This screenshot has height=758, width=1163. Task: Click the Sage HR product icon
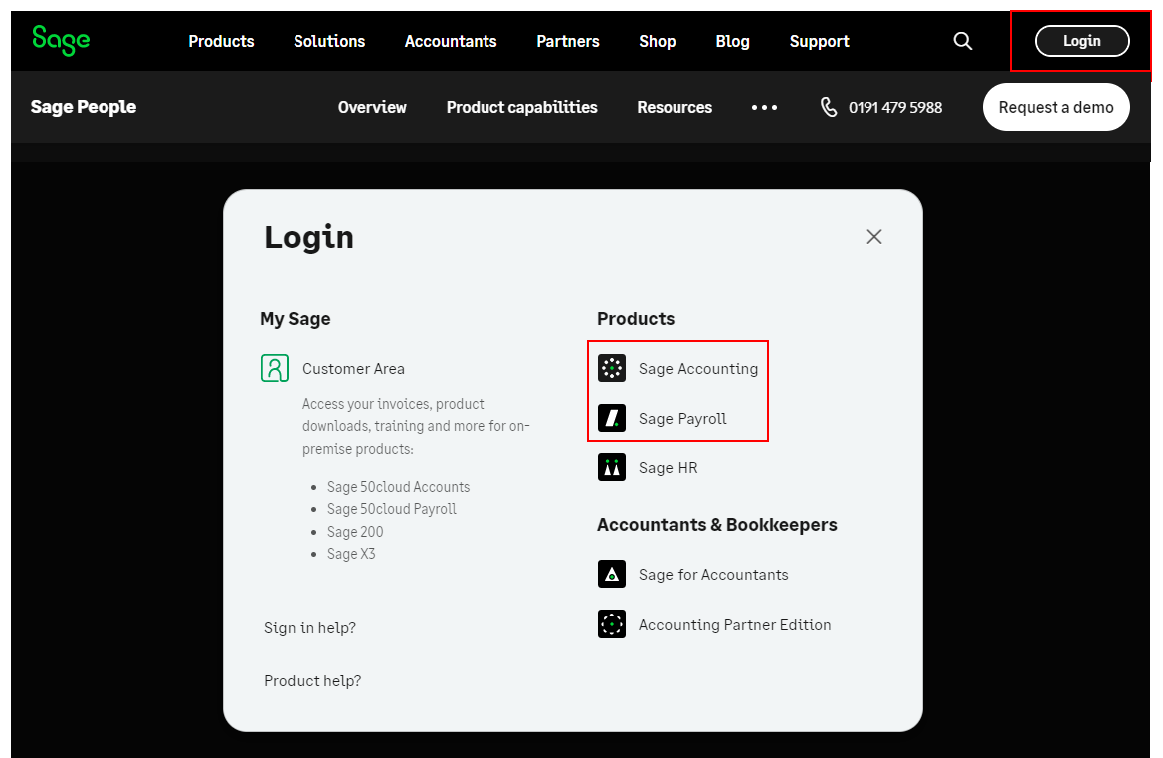pyautogui.click(x=612, y=467)
